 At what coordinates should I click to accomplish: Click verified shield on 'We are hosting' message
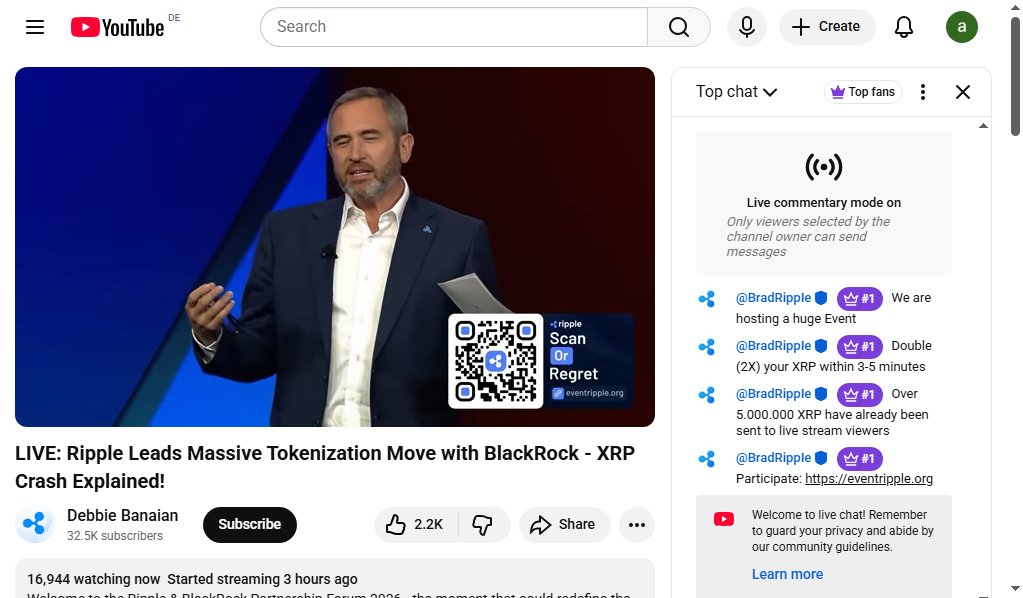point(821,298)
